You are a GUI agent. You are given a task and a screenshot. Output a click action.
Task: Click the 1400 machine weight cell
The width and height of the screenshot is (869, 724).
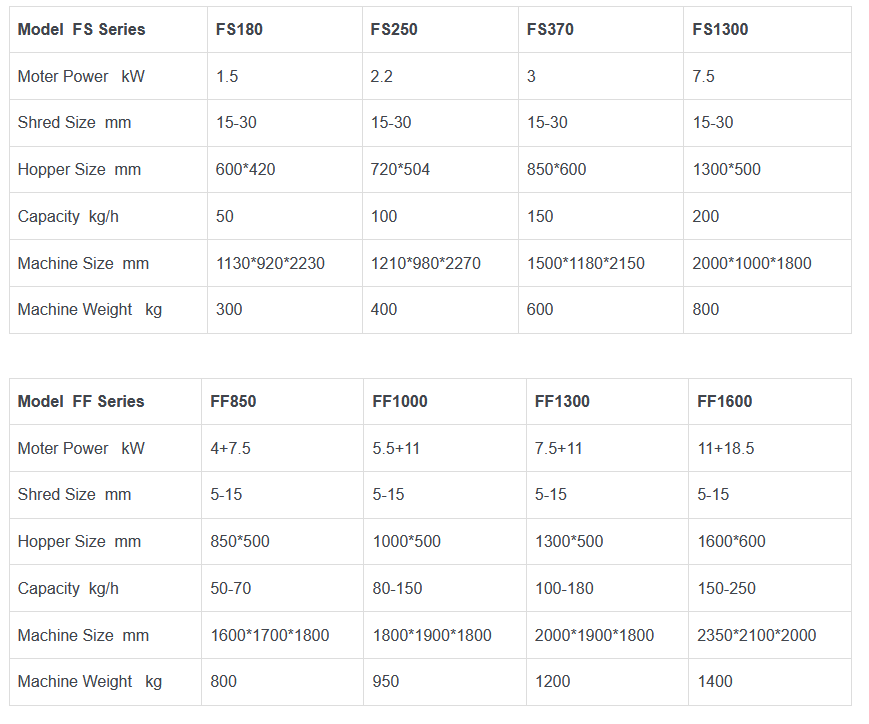coord(715,681)
